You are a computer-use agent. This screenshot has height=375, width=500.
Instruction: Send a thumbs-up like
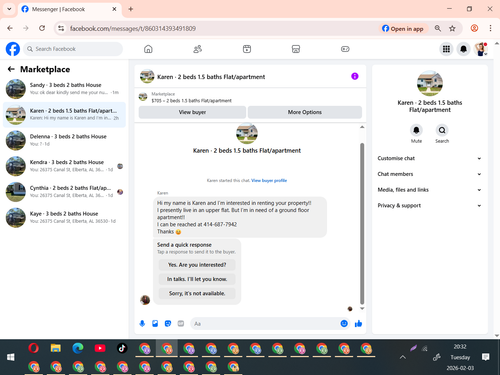pos(358,323)
